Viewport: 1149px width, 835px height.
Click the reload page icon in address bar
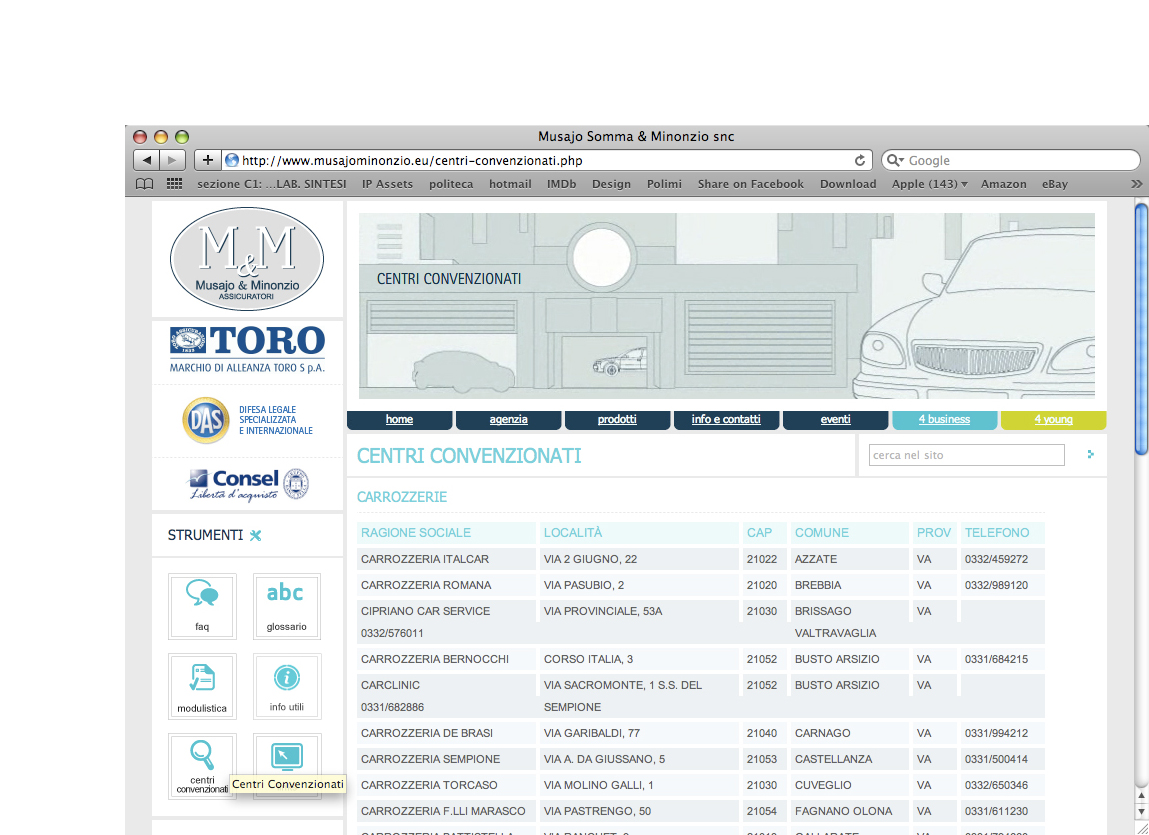click(x=860, y=160)
